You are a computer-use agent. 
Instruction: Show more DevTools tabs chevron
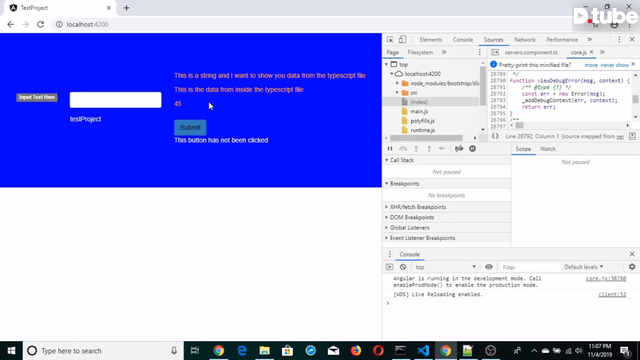[589, 40]
